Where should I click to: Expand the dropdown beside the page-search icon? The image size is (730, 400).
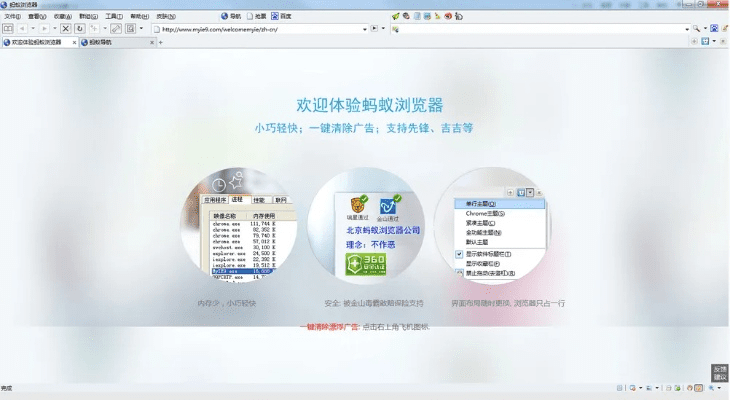[141, 29]
